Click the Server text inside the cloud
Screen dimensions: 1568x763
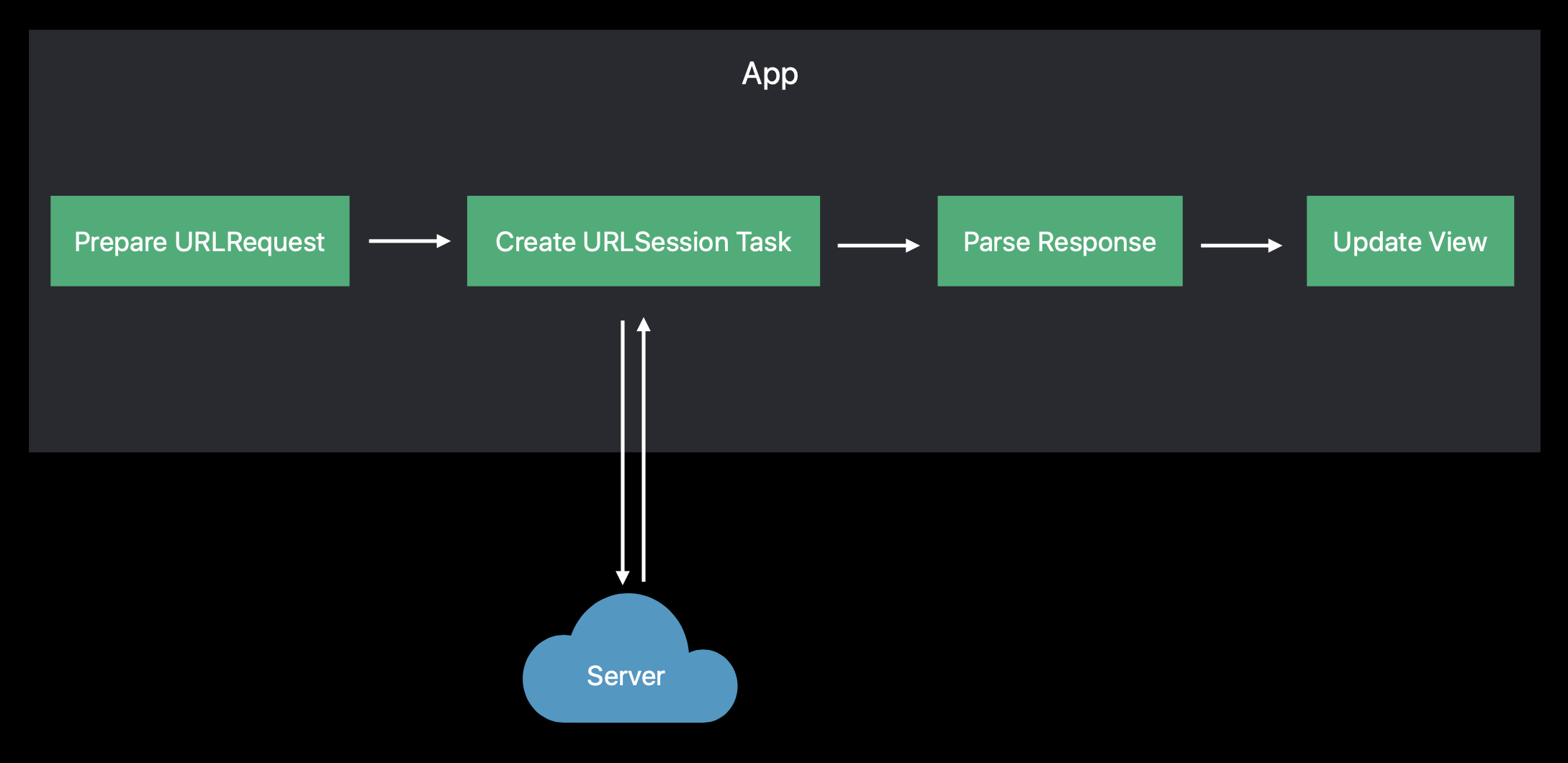click(626, 676)
